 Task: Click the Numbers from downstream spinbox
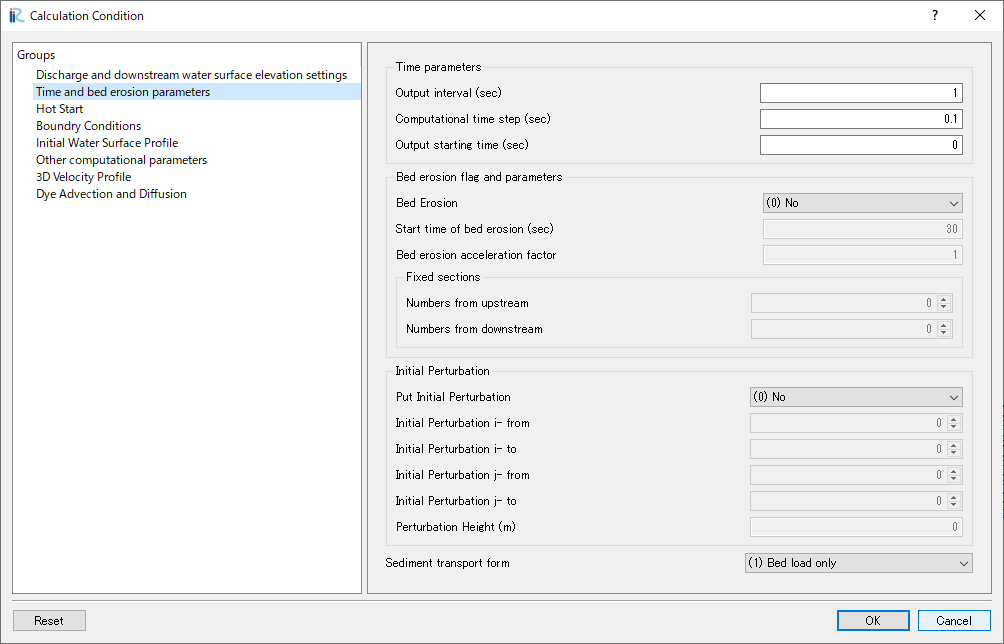pyautogui.click(x=852, y=329)
